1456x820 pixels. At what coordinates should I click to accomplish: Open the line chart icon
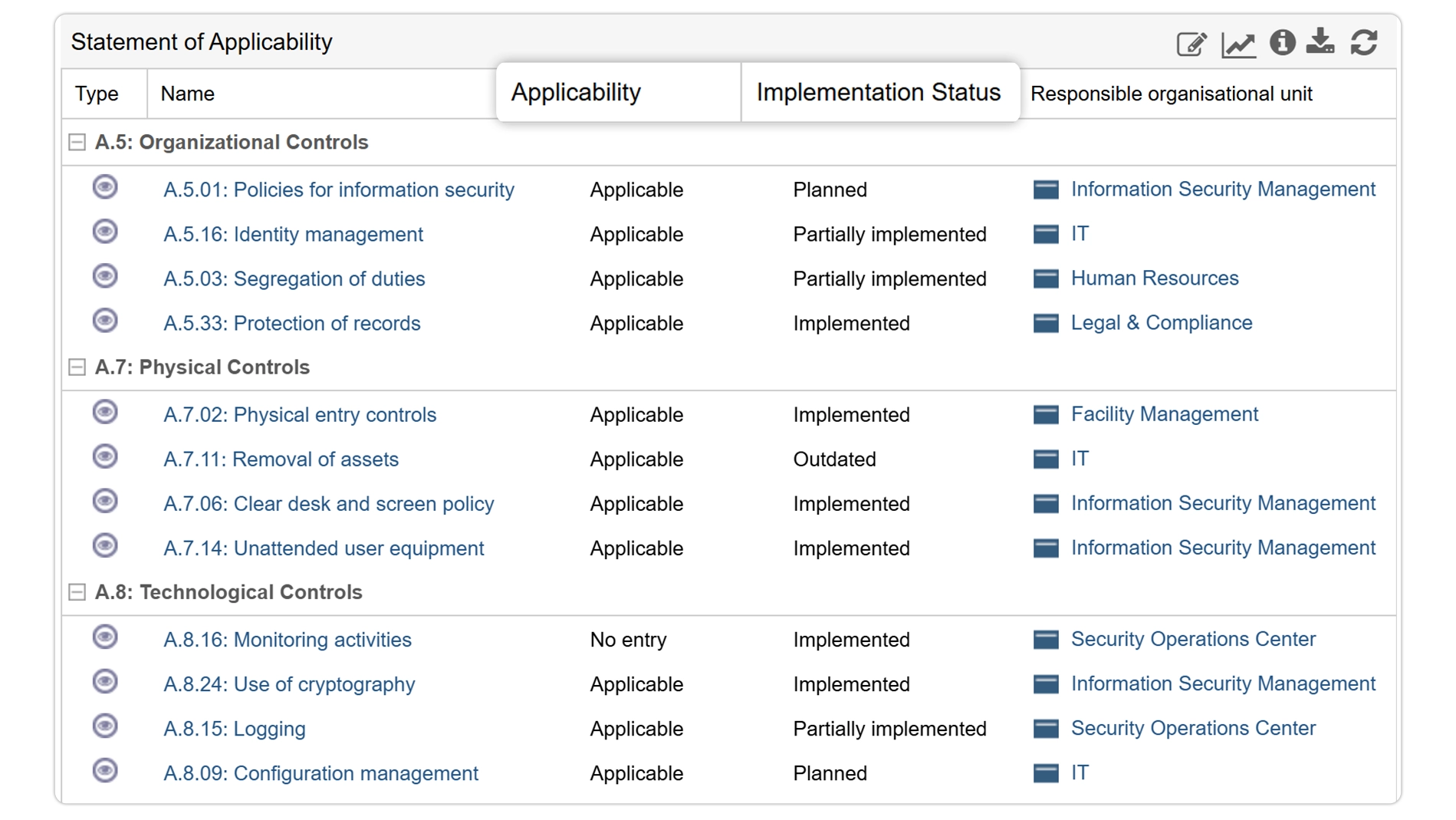click(1238, 44)
